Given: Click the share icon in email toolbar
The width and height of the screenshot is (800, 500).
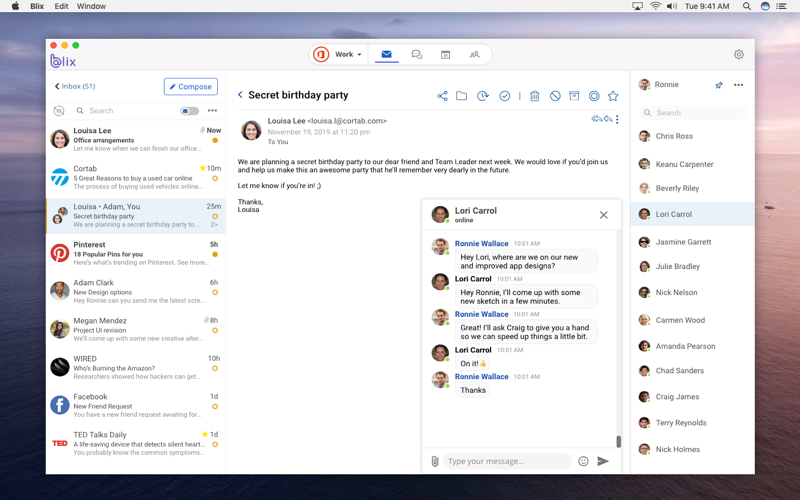Looking at the screenshot, I should pos(442,96).
